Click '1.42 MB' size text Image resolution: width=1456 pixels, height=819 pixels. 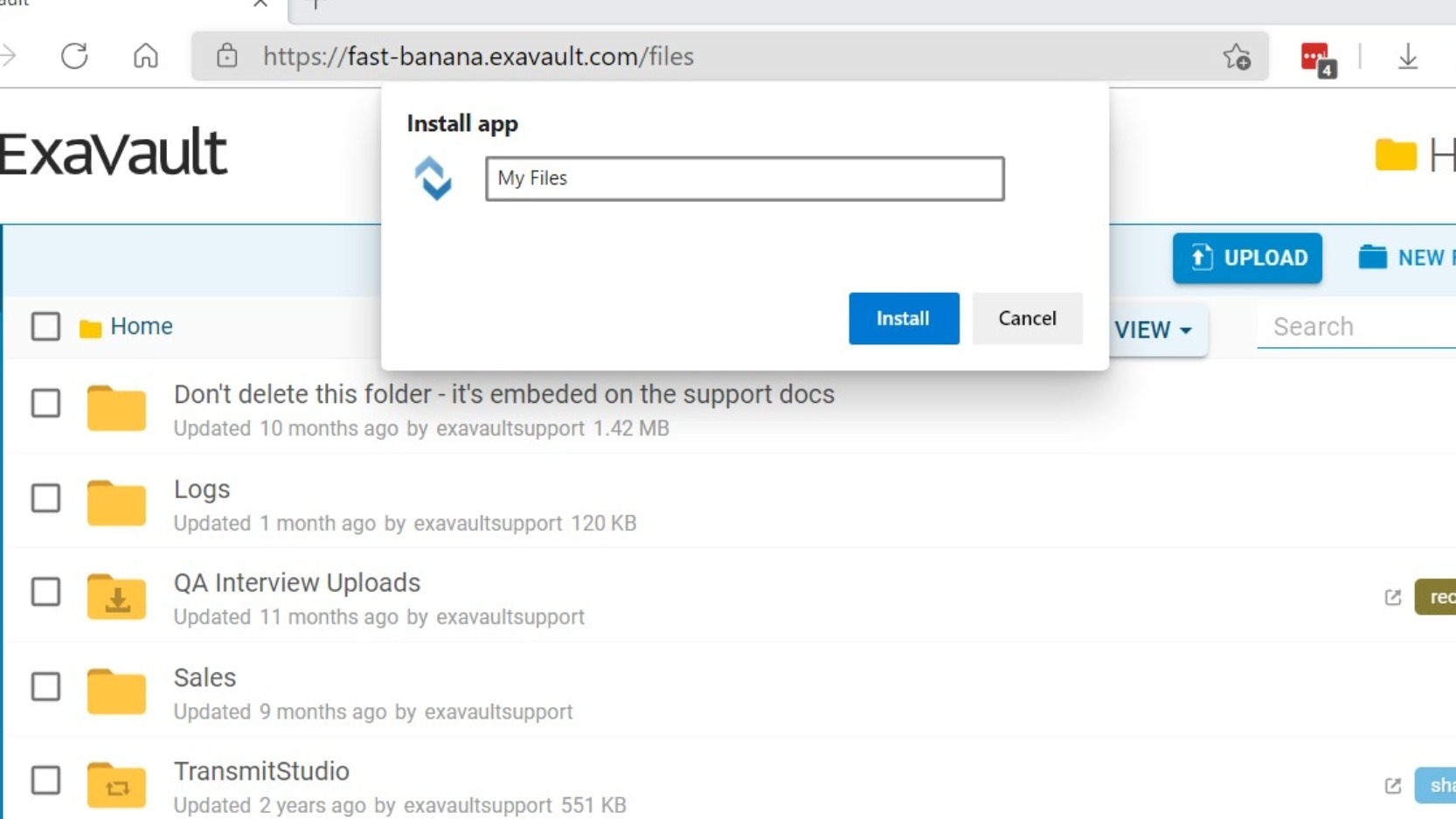click(x=631, y=428)
